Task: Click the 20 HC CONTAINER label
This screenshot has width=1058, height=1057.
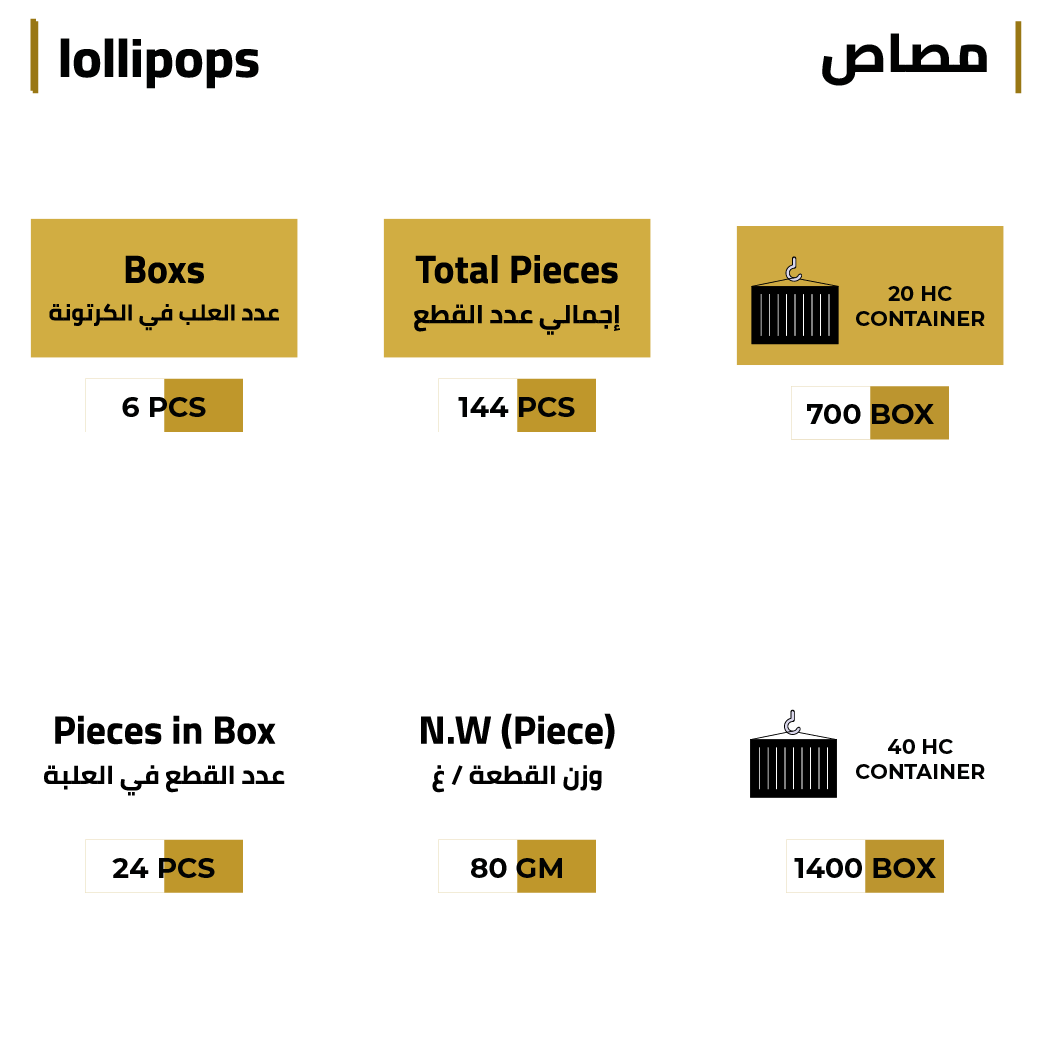Action: coord(920,306)
